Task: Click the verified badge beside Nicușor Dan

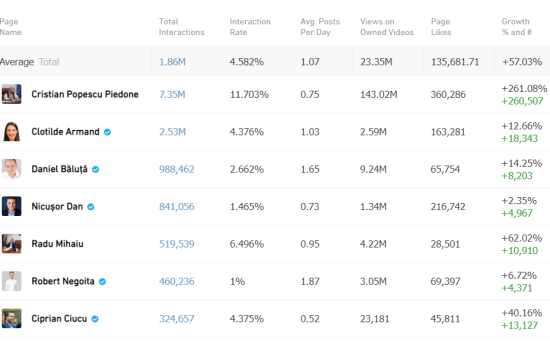Action: tap(91, 207)
